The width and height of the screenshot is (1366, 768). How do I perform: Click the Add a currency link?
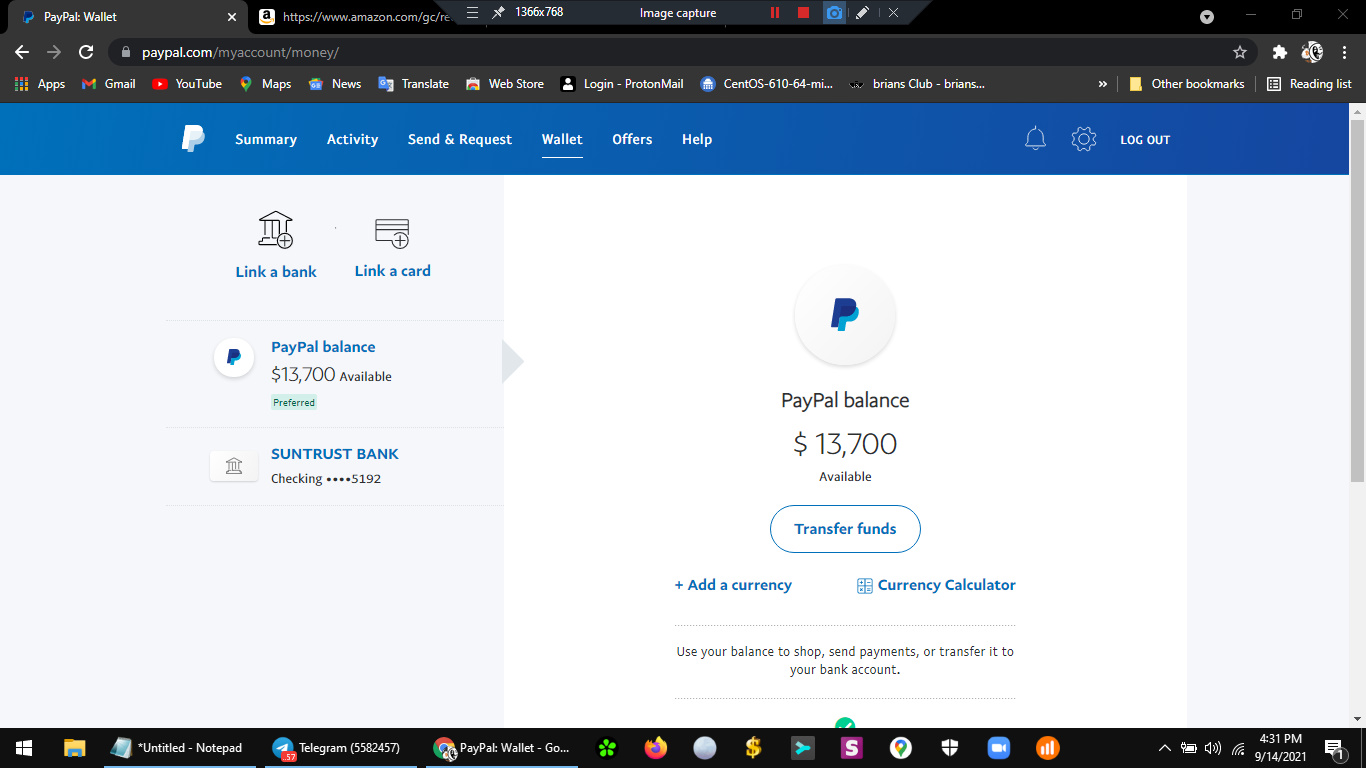(733, 585)
